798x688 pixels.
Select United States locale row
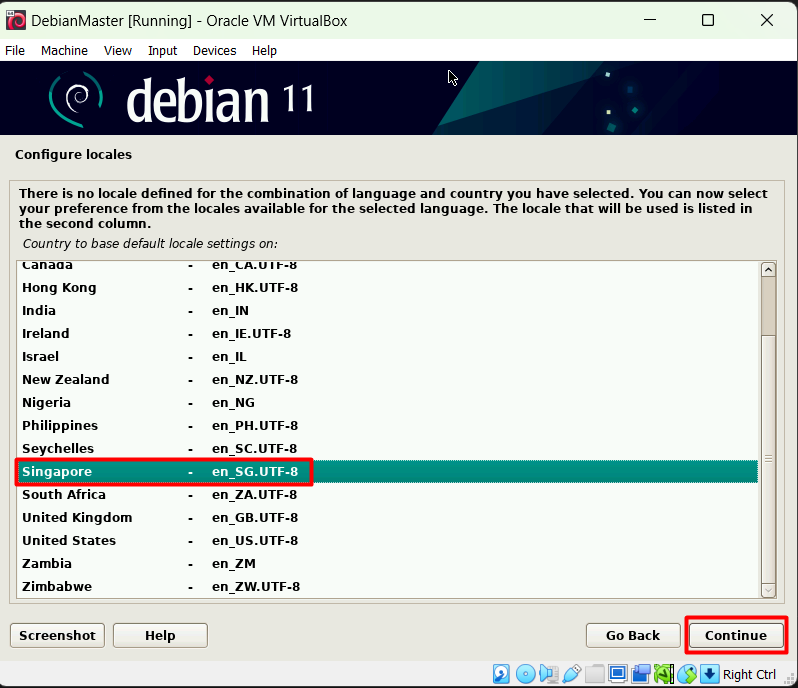click(x=387, y=540)
